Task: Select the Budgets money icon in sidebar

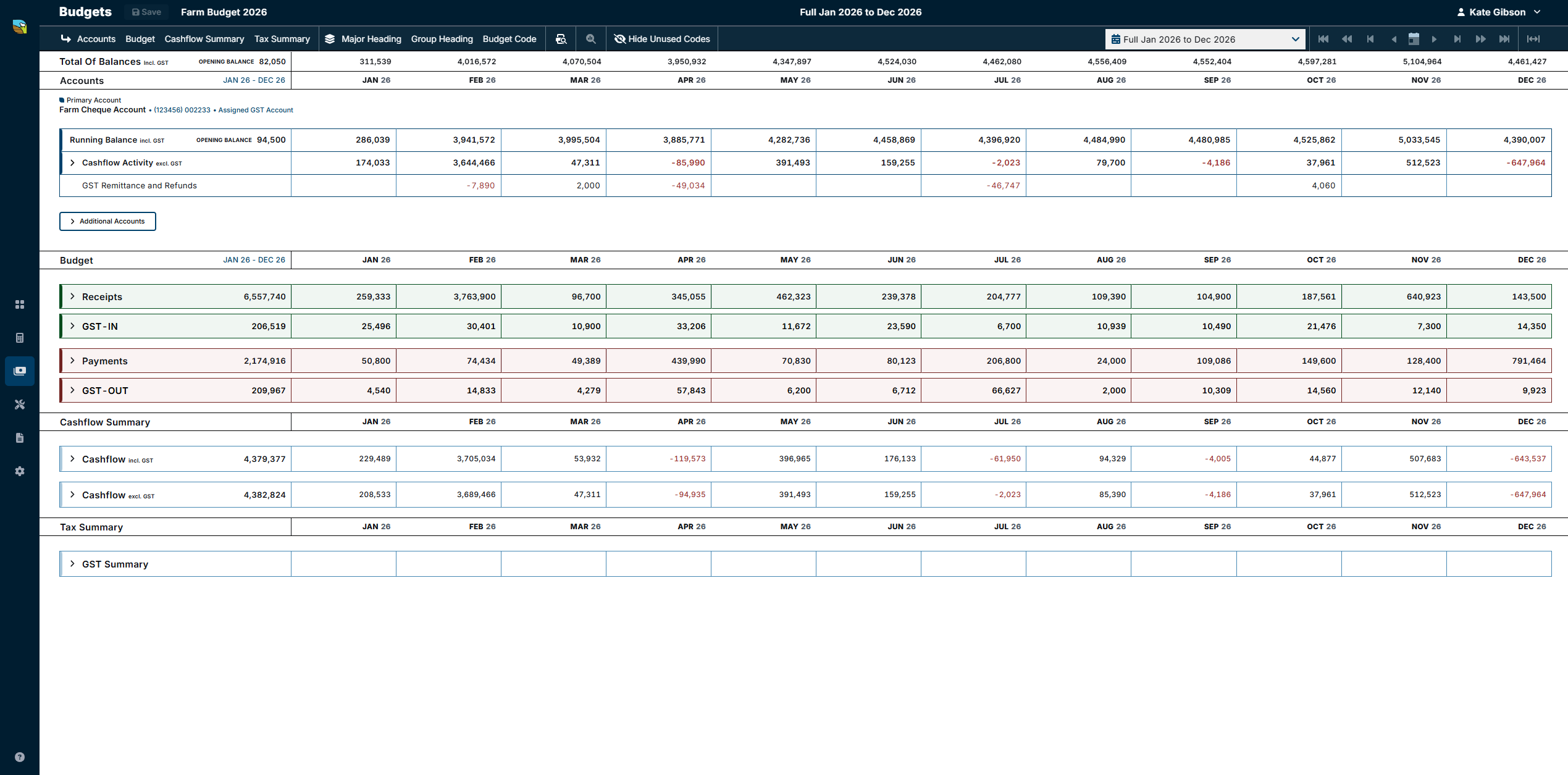Action: 20,371
